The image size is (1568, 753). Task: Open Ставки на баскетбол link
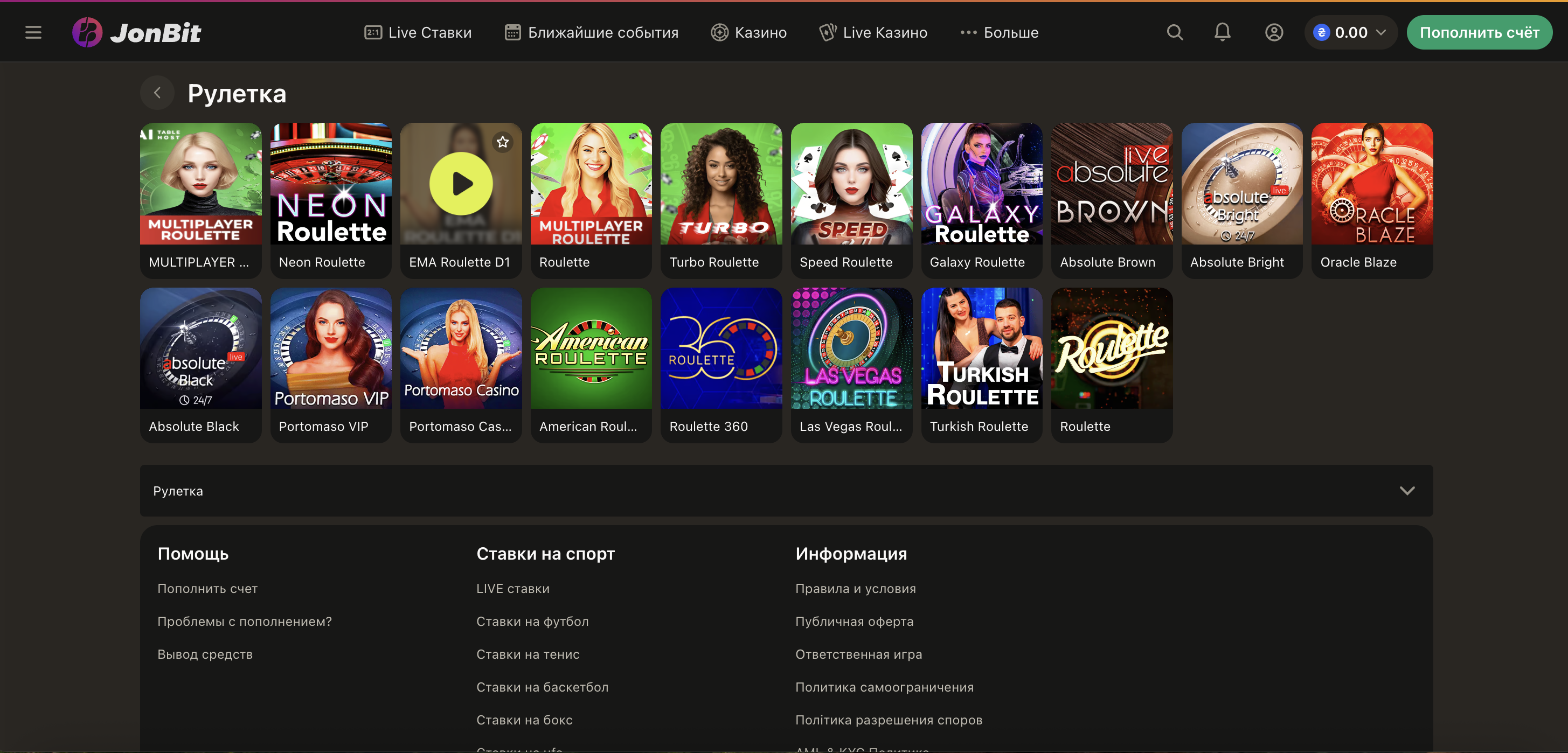[x=543, y=687]
